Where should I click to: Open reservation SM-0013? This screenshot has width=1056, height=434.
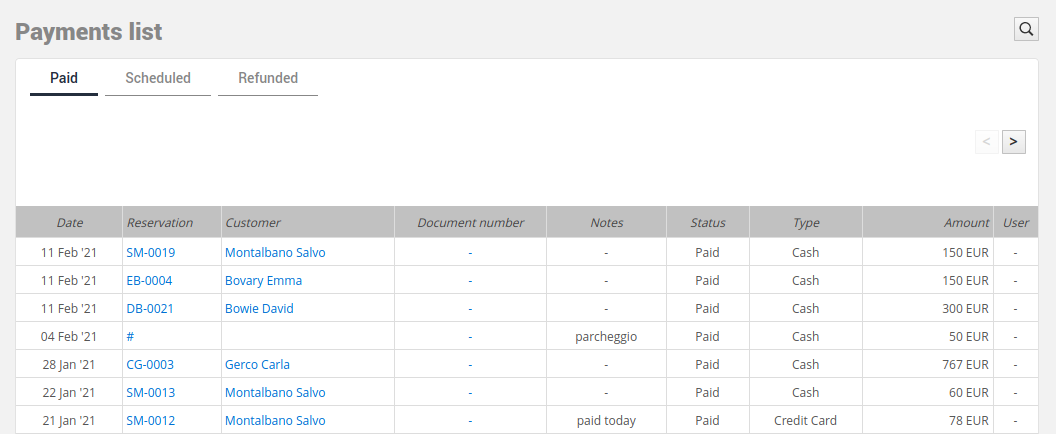click(x=151, y=392)
